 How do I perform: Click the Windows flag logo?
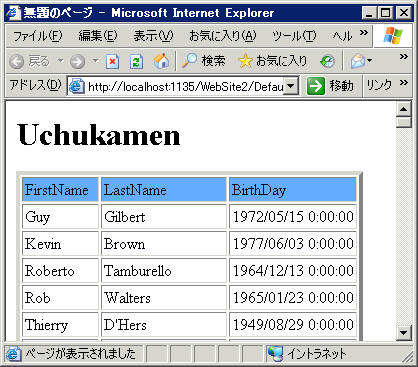[x=393, y=36]
